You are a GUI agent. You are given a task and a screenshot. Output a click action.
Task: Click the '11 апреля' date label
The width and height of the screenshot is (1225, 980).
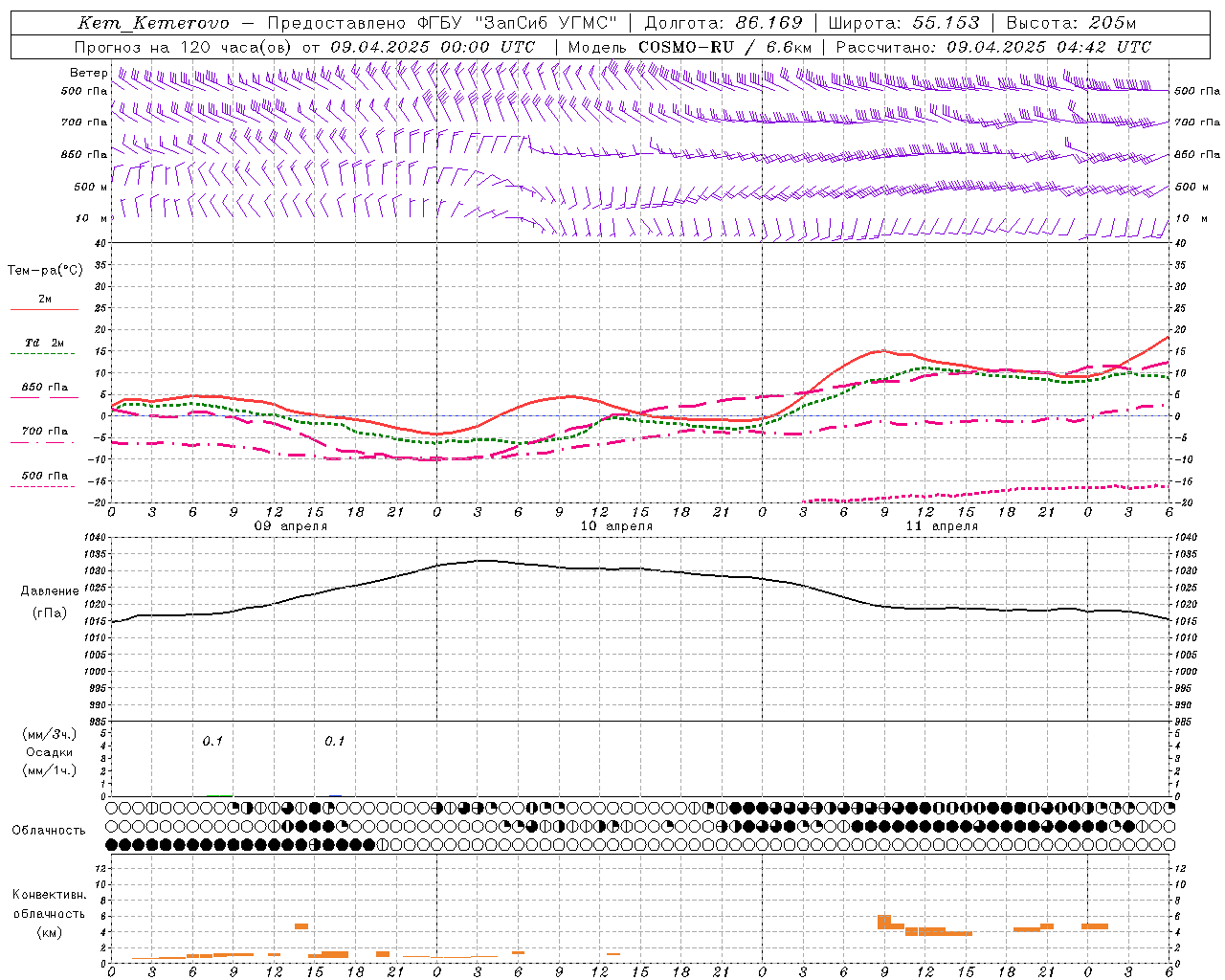click(942, 526)
